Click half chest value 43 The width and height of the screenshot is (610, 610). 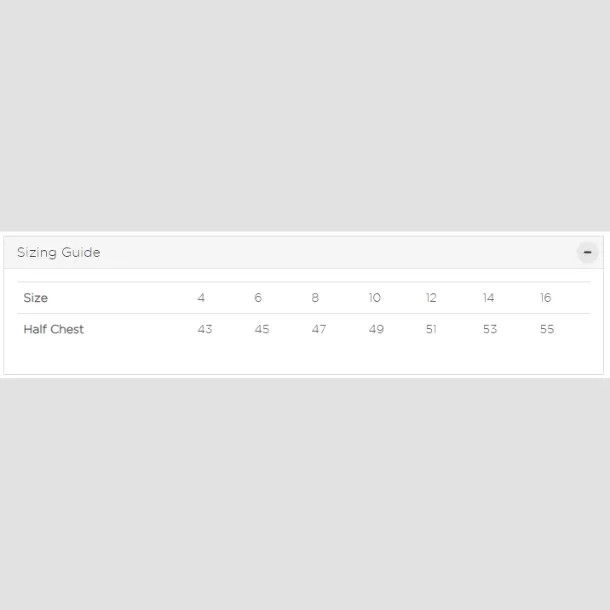[x=205, y=329]
